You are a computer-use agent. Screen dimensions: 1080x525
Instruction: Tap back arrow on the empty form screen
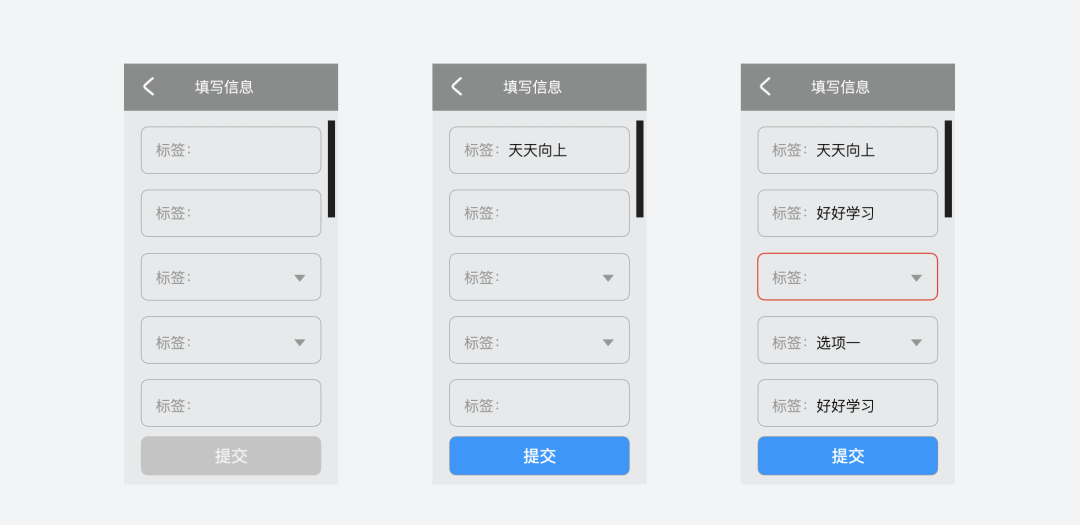point(149,87)
